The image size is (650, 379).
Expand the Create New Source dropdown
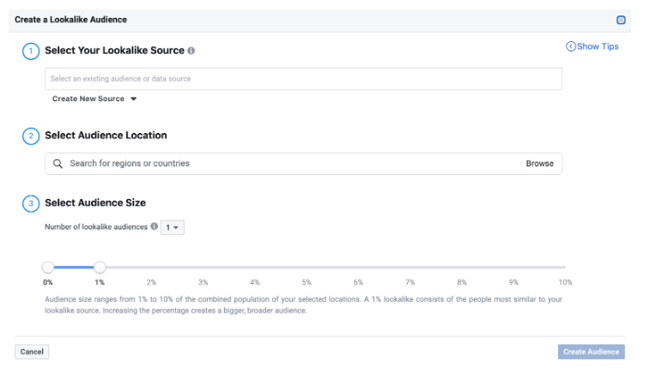[x=94, y=99]
